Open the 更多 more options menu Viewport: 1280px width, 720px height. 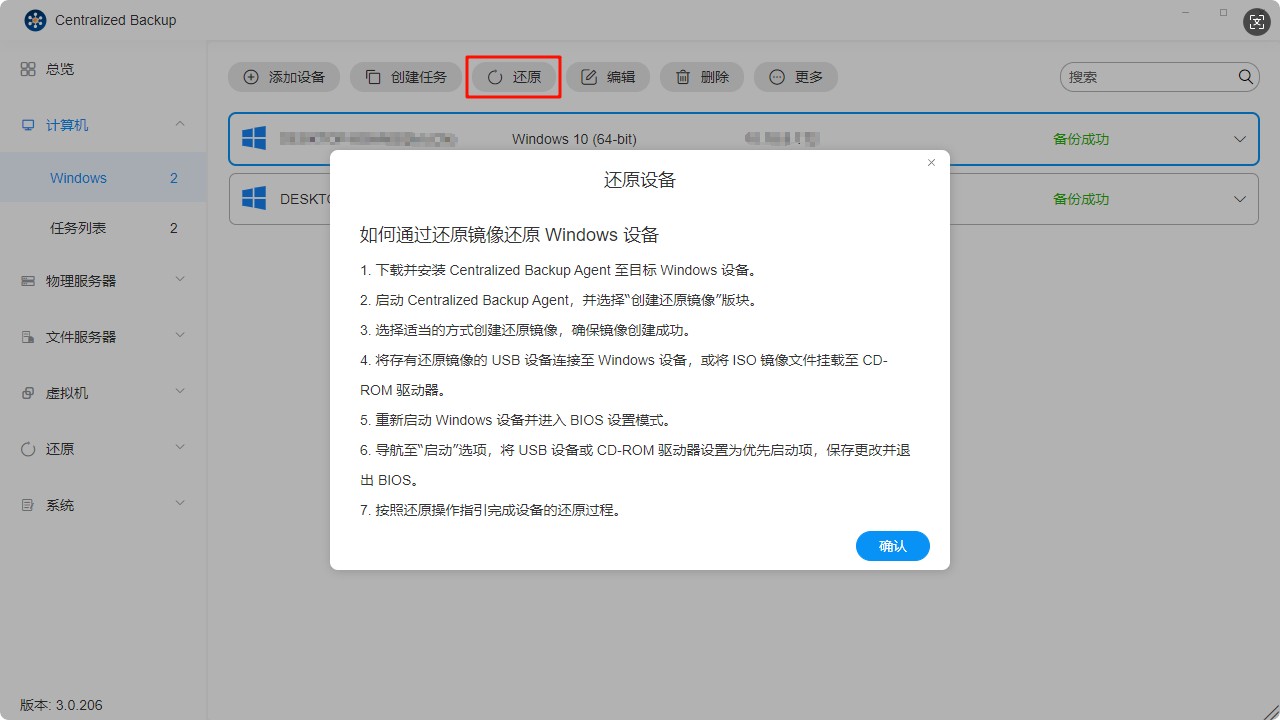(795, 76)
